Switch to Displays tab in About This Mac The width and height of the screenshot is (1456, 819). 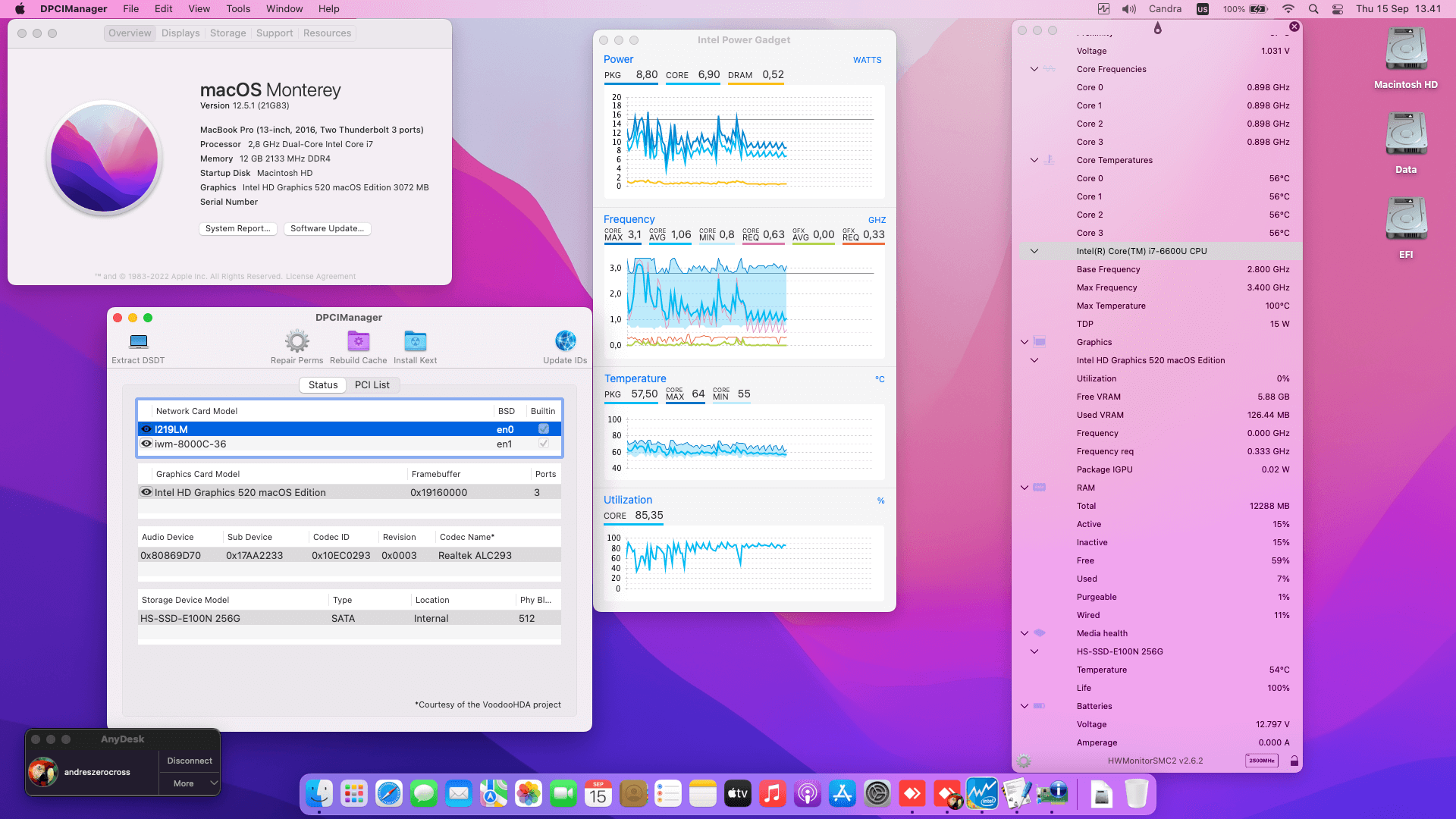(x=180, y=33)
